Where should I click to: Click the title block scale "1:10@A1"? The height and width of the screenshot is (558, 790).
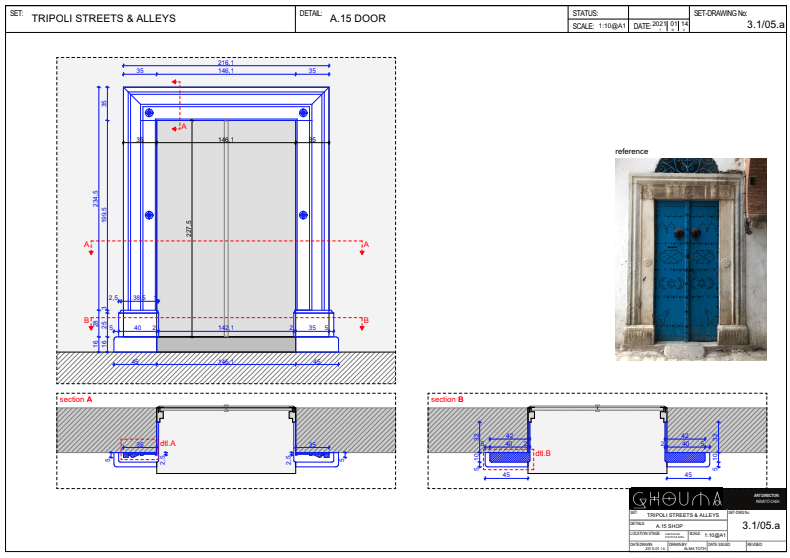715,535
